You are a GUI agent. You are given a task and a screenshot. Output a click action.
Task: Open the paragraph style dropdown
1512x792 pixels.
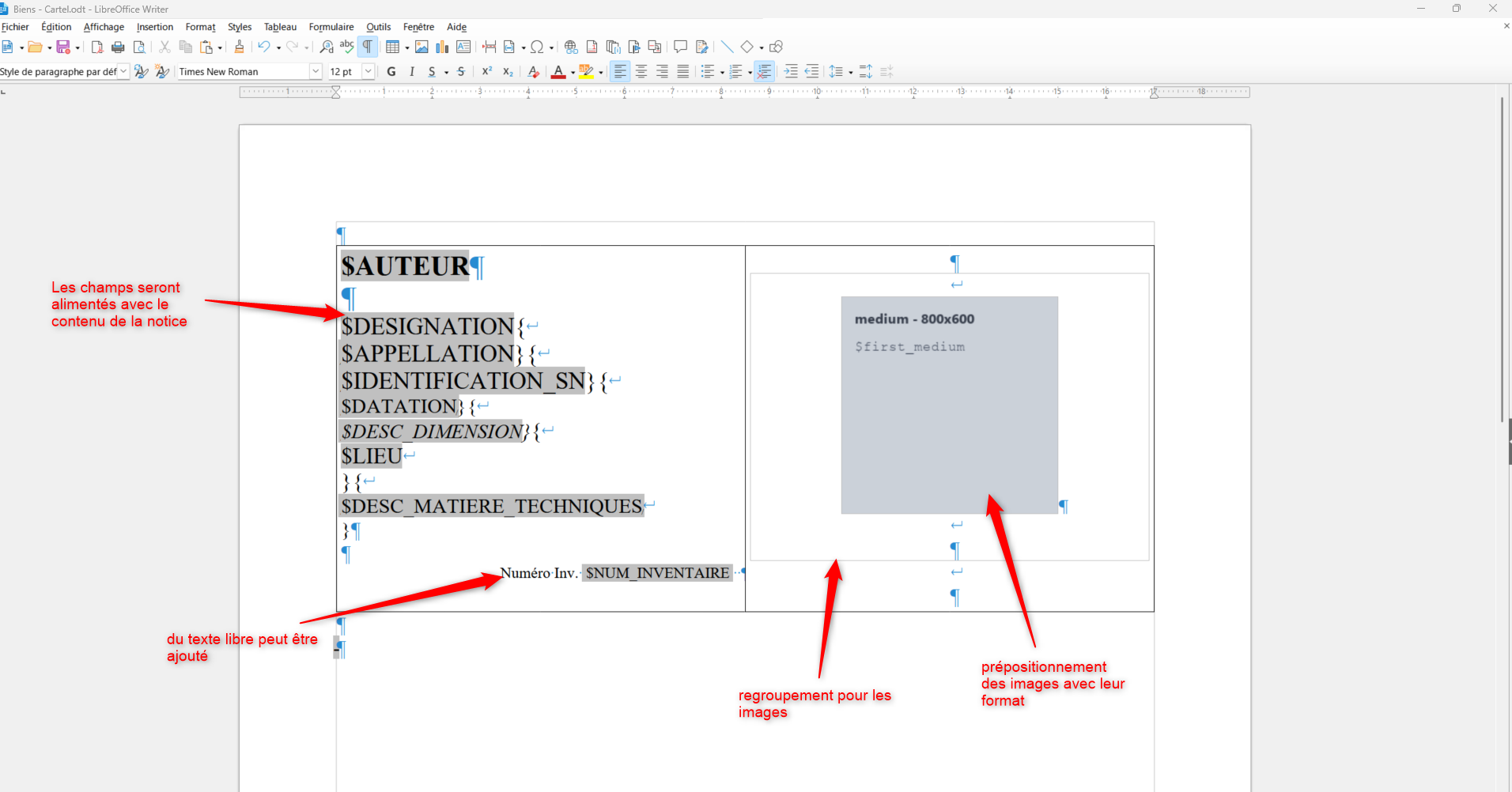pyautogui.click(x=123, y=72)
